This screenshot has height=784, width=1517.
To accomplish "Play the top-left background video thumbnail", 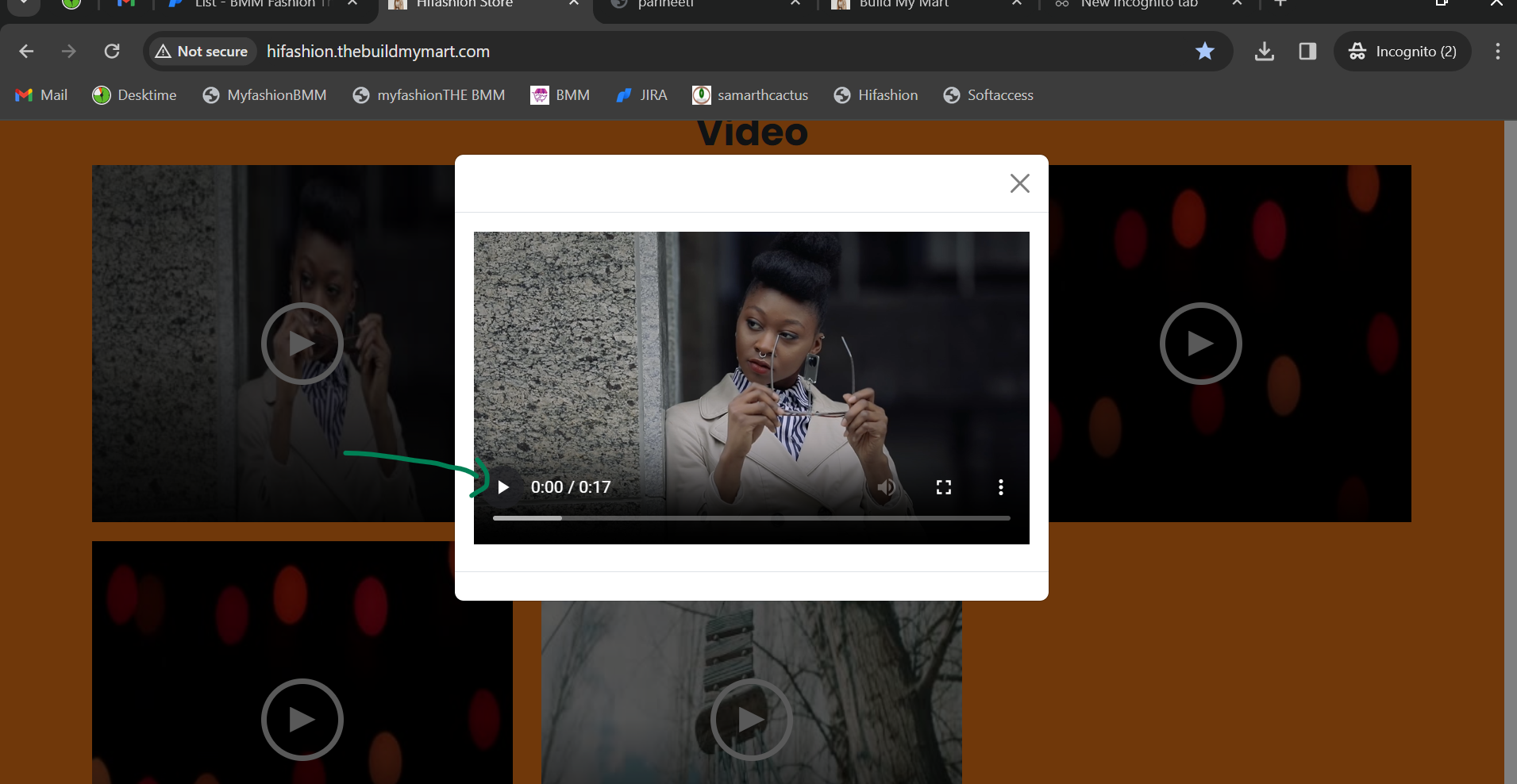I will 302,344.
